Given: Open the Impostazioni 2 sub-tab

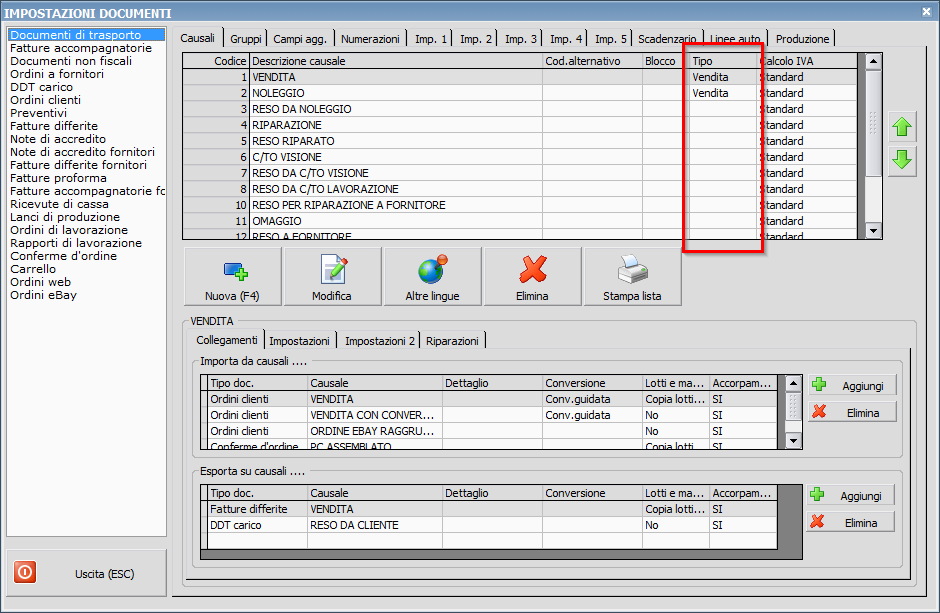Looking at the screenshot, I should 379,341.
